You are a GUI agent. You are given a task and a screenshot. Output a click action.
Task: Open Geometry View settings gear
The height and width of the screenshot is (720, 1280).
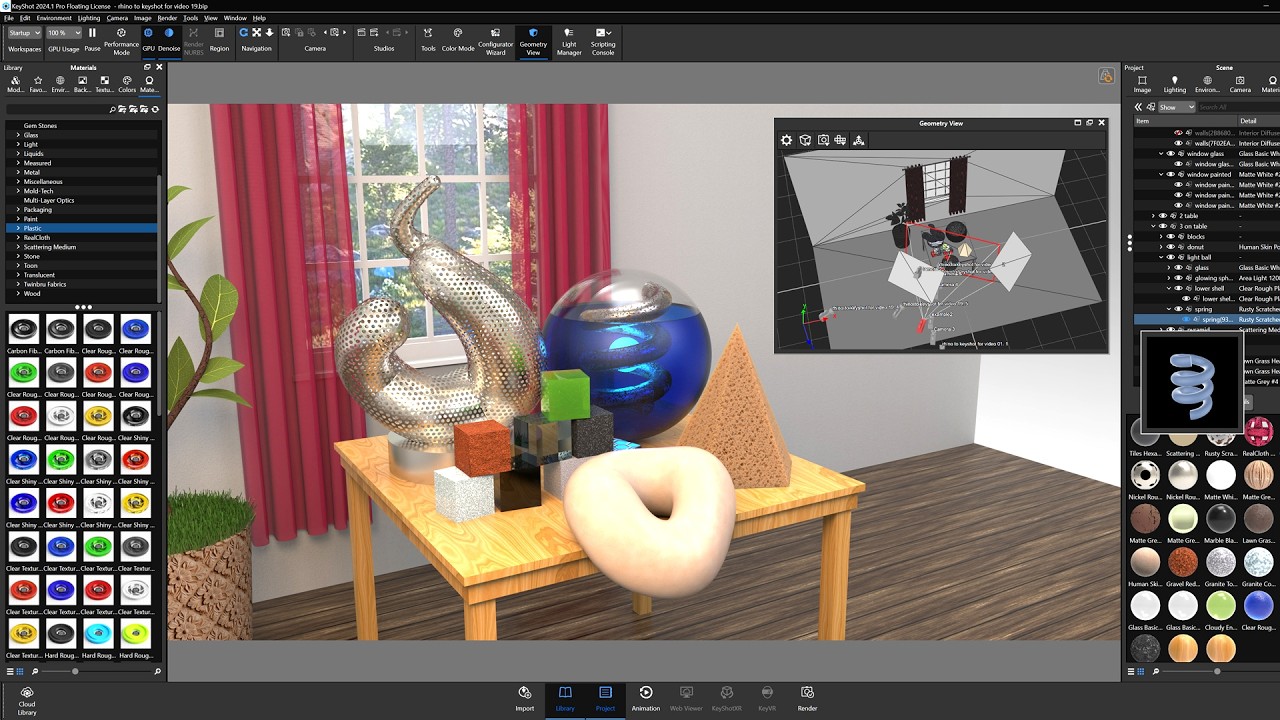coord(786,140)
